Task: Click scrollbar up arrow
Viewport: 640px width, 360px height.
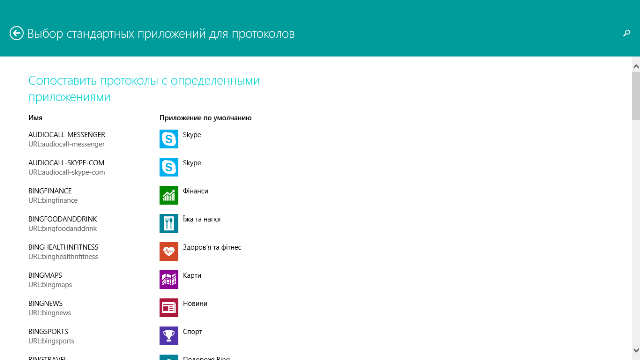Action: tap(636, 66)
